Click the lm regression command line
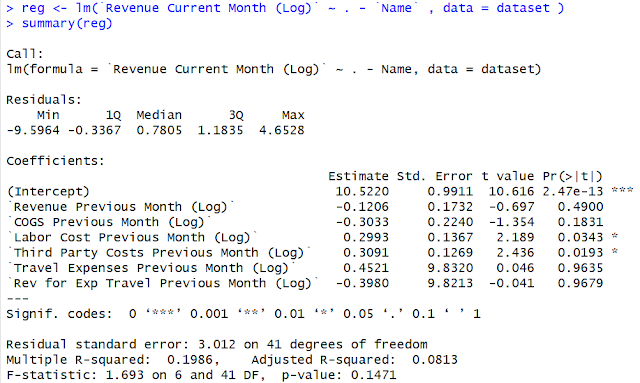This screenshot has width=640, height=383. [285, 8]
